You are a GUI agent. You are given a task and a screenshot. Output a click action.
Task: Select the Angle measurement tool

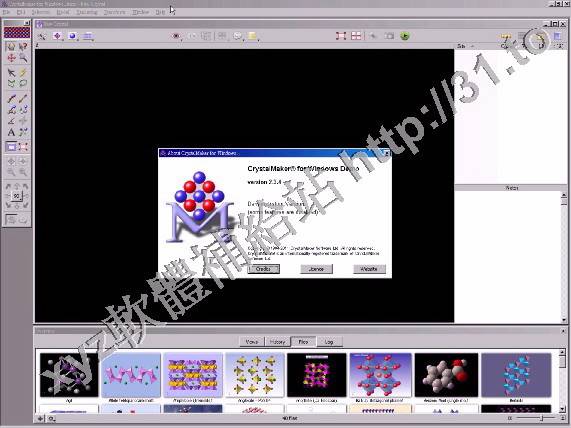coord(11,121)
